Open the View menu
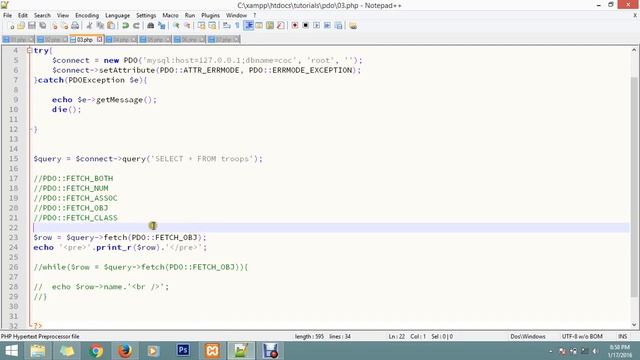Viewport: 640px width, 360px height. pos(63,16)
